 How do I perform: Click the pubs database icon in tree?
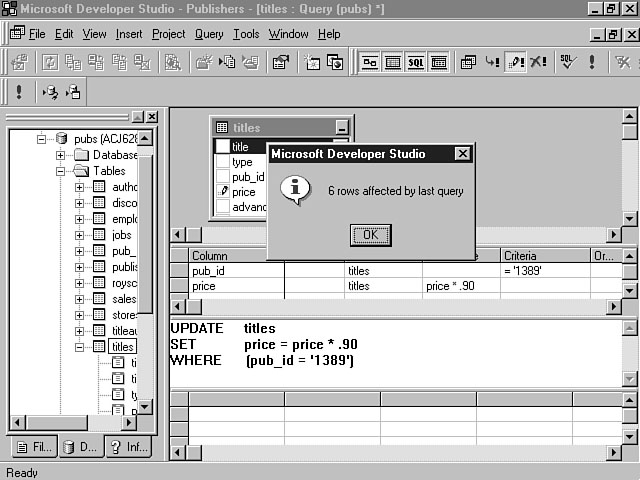(61, 139)
